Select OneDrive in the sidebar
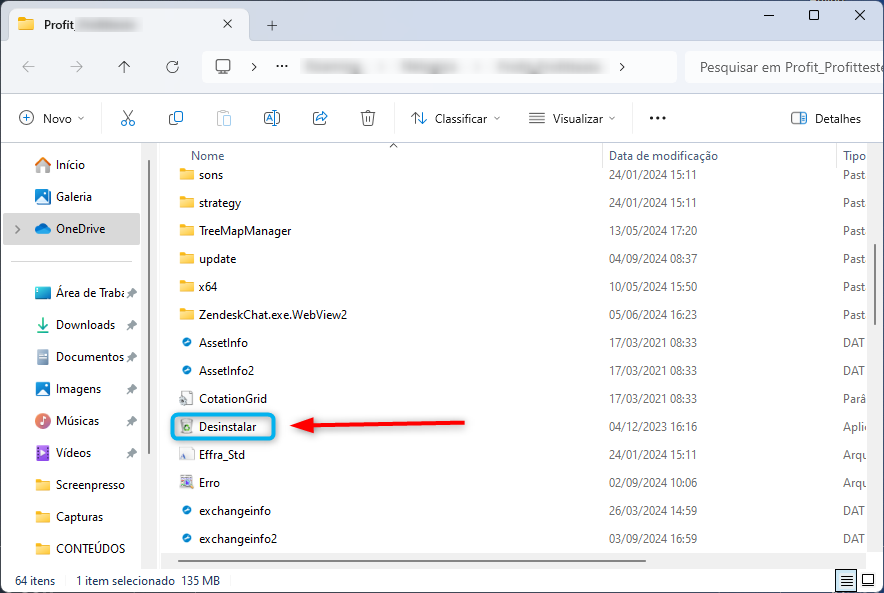This screenshot has width=884, height=593. 72,229
